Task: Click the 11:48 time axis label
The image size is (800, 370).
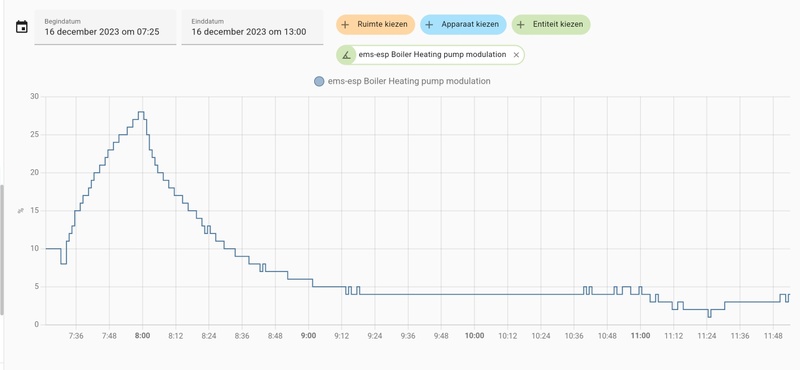Action: pyautogui.click(x=773, y=336)
